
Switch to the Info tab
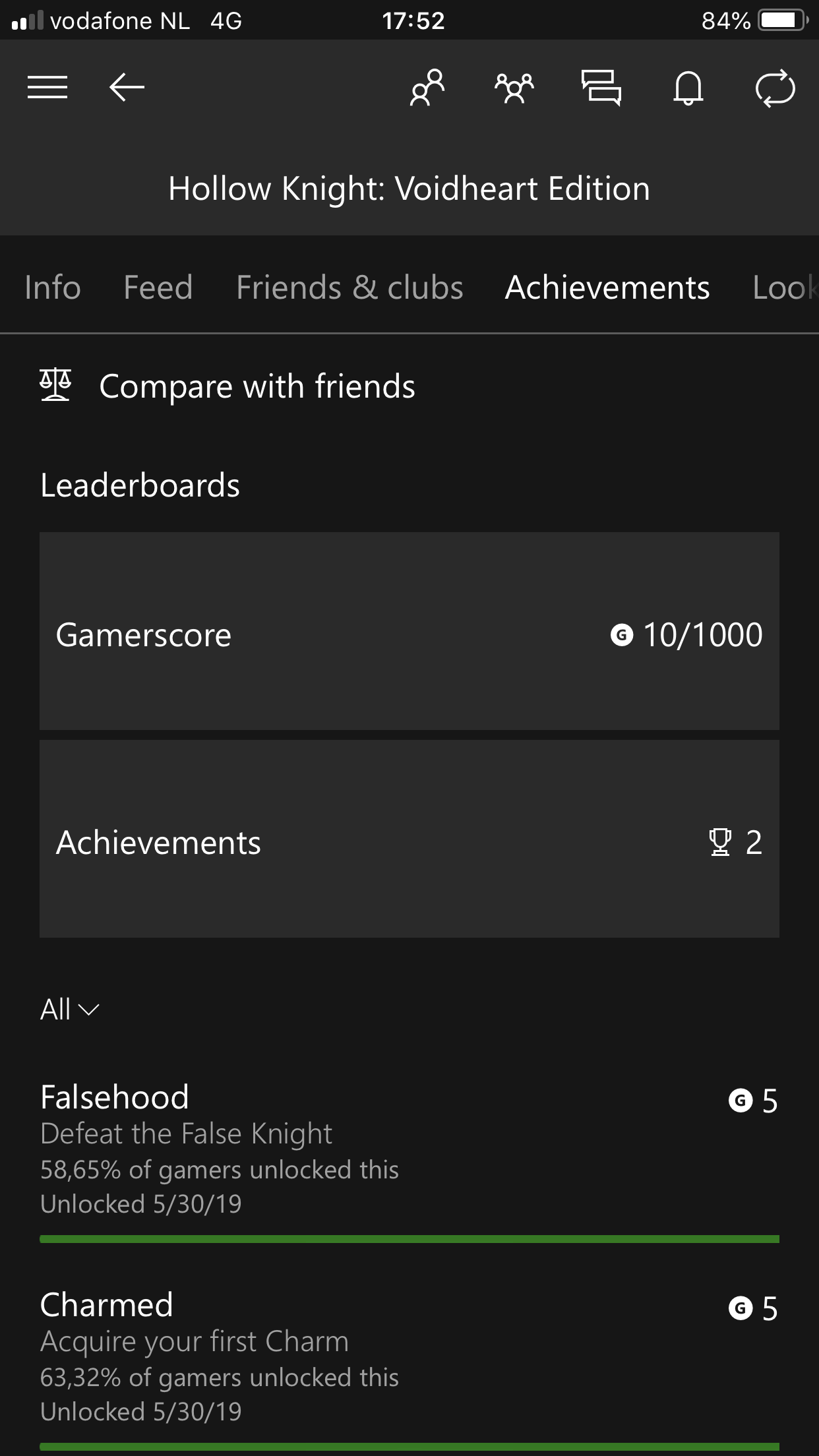(x=53, y=288)
